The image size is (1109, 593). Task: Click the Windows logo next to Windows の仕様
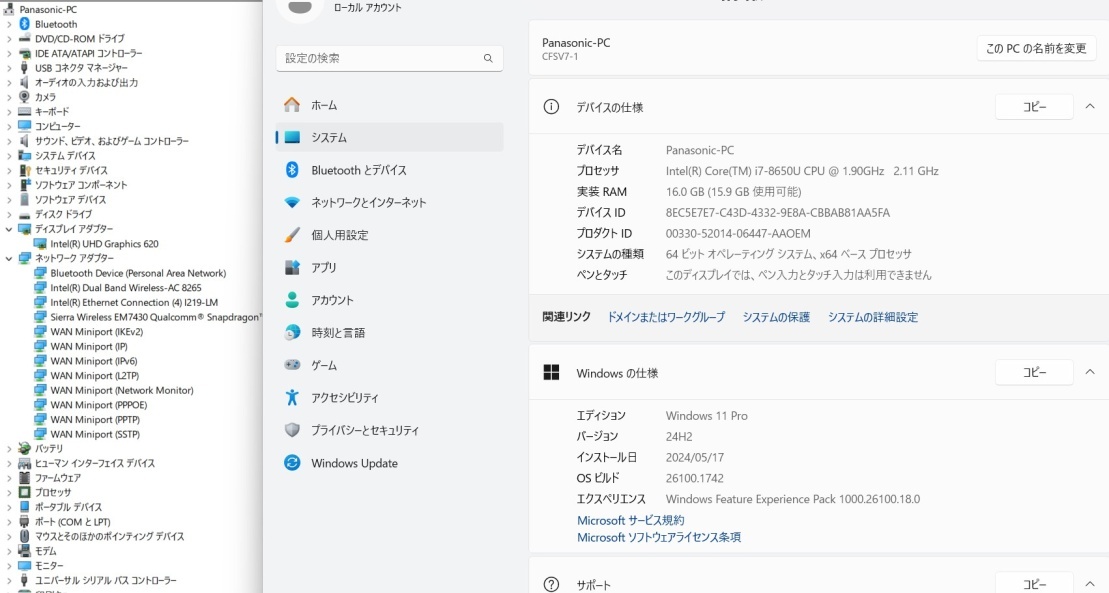click(x=551, y=372)
